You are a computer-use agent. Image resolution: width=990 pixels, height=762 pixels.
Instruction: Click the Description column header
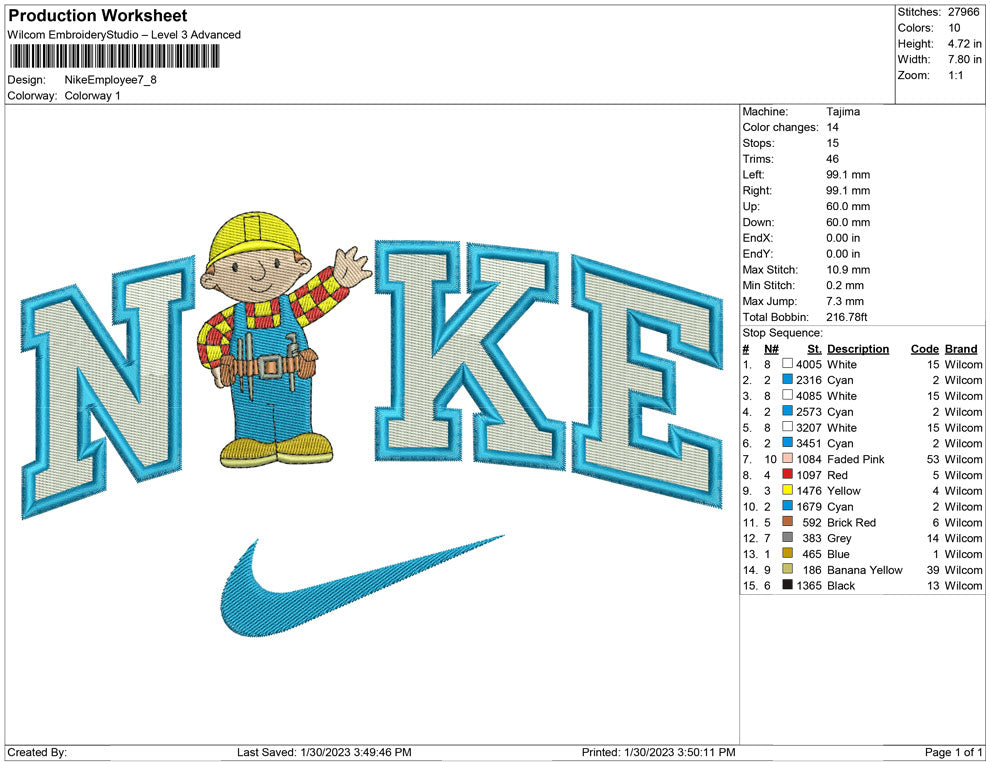(x=858, y=349)
